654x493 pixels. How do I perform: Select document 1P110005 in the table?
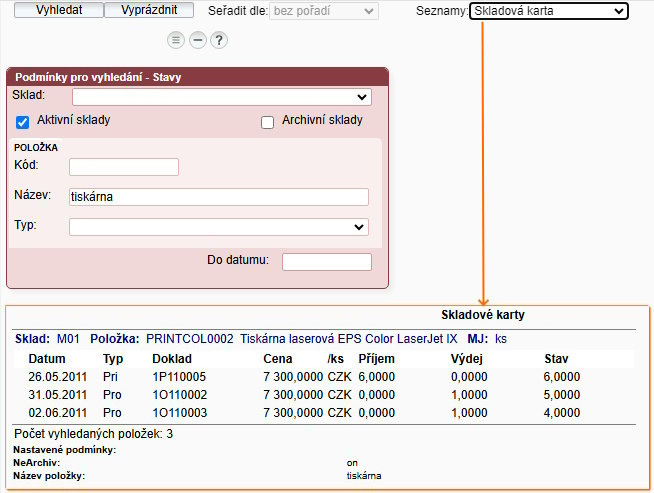[x=178, y=376]
